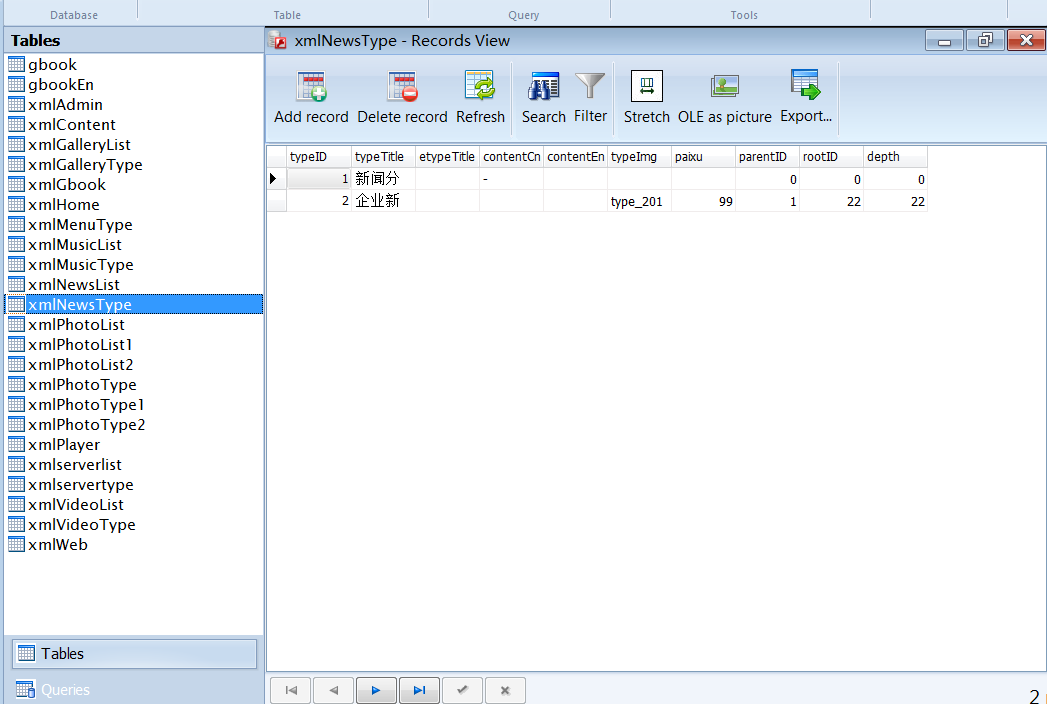
Task: Select the xmlGbook table
Action: (67, 185)
